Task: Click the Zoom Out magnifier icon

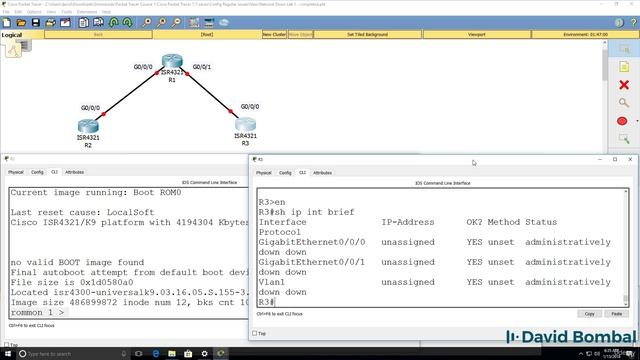Action: click(176, 22)
